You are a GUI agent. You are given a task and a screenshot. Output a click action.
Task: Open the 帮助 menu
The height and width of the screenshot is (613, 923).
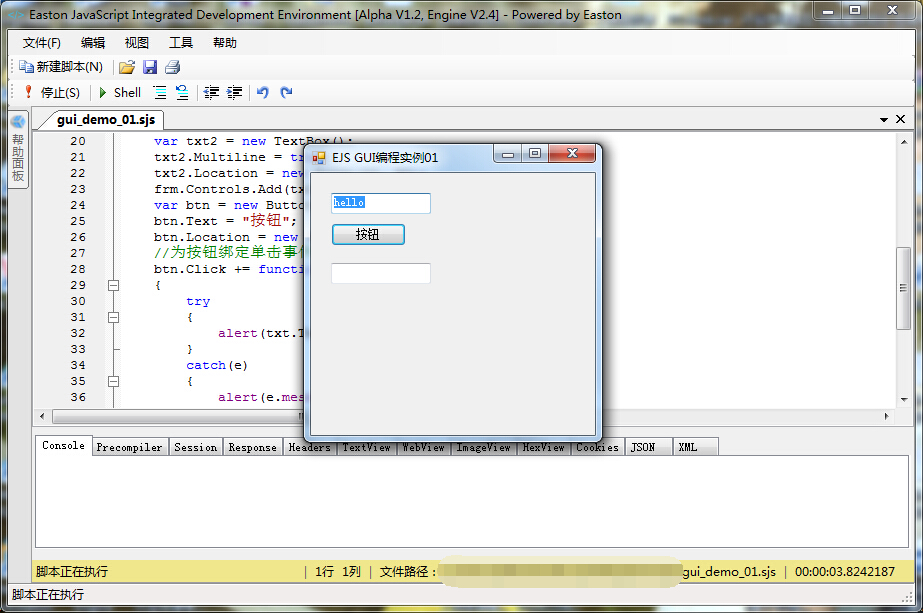point(225,43)
